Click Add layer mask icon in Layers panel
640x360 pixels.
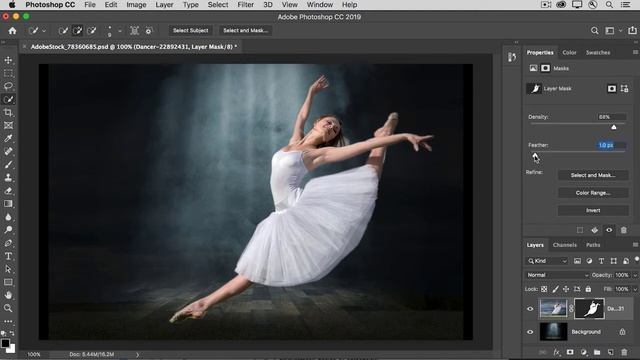point(570,352)
